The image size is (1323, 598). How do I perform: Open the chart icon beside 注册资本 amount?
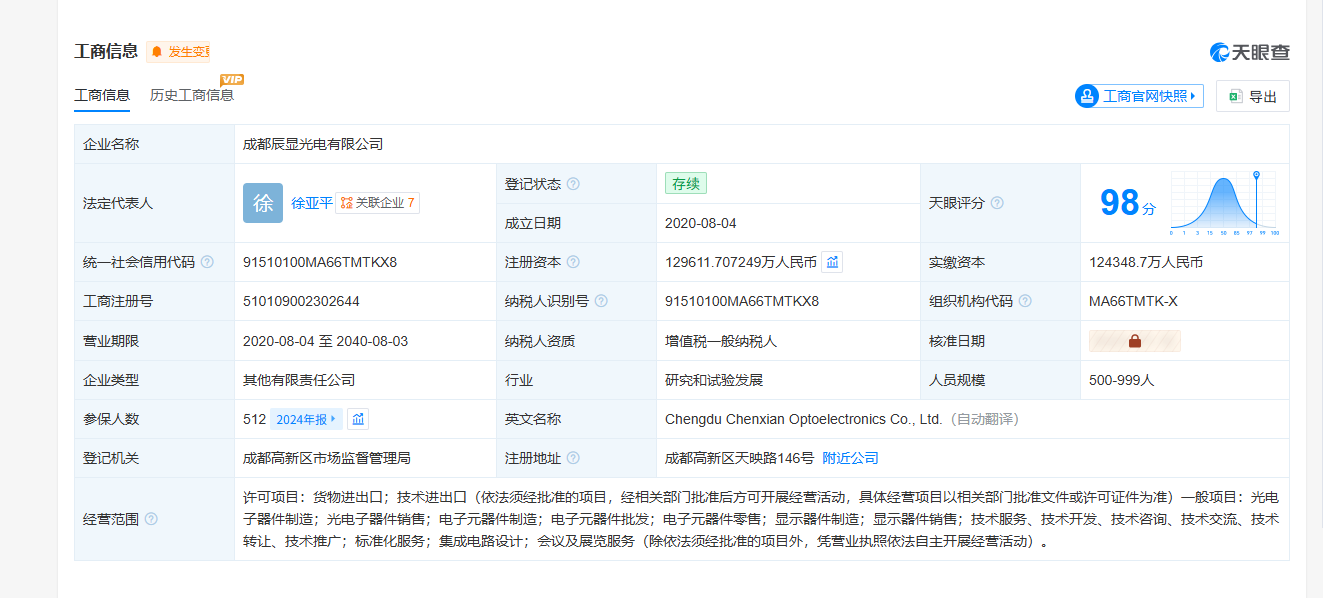(832, 262)
